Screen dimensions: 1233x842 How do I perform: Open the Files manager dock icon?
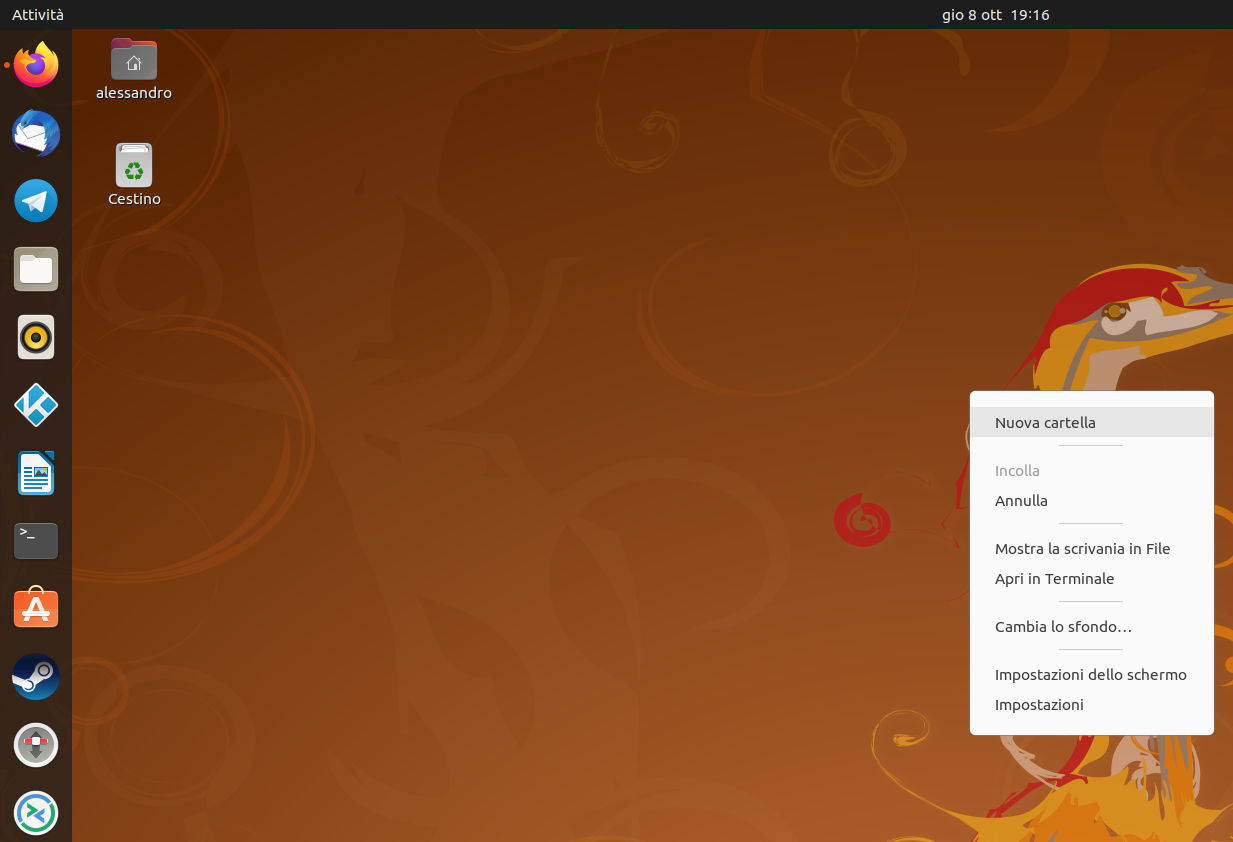tap(36, 269)
